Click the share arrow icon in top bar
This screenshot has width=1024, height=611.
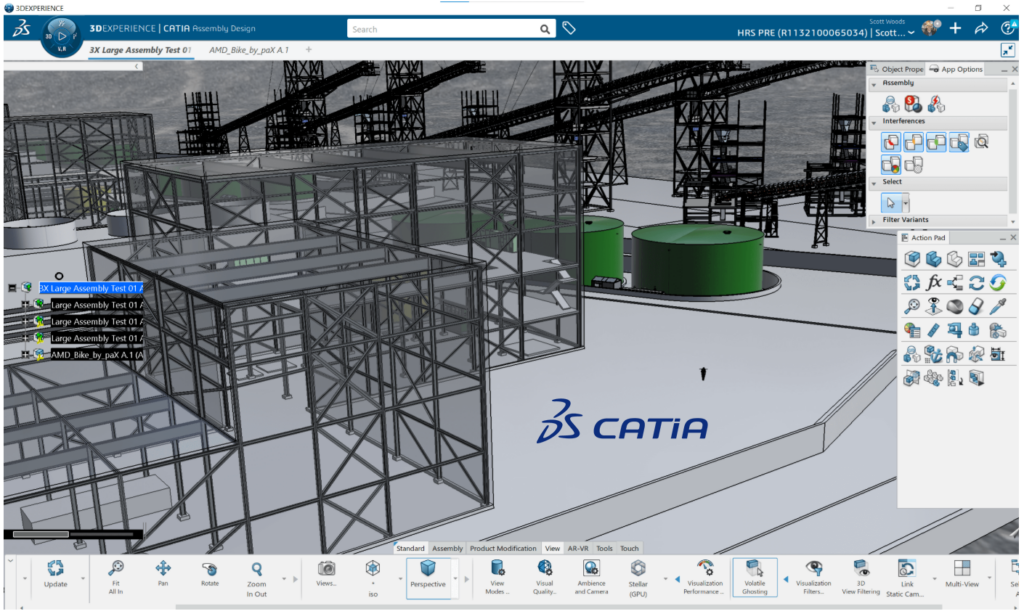(x=981, y=28)
